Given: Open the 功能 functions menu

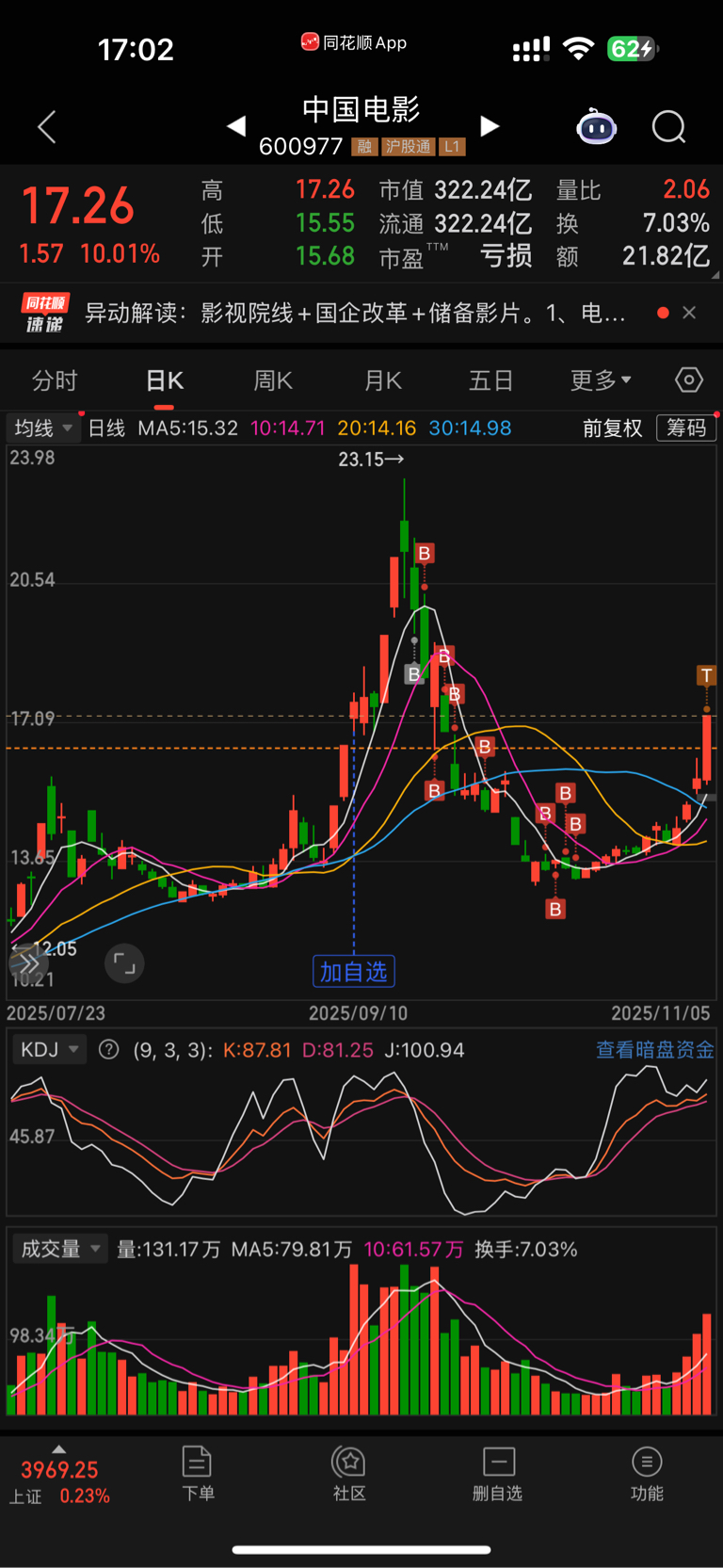Looking at the screenshot, I should click(x=647, y=1474).
